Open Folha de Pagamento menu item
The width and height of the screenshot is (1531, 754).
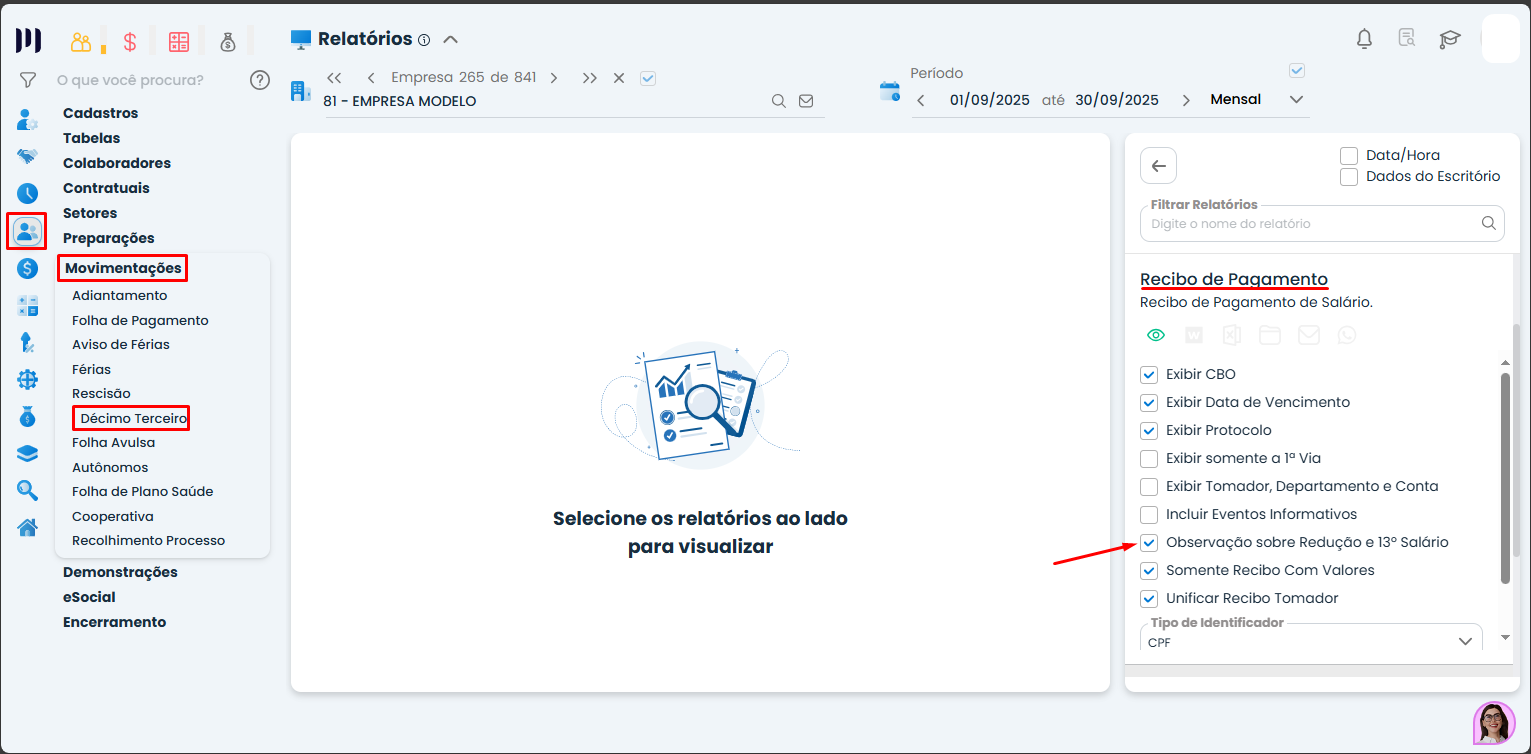[x=140, y=321]
